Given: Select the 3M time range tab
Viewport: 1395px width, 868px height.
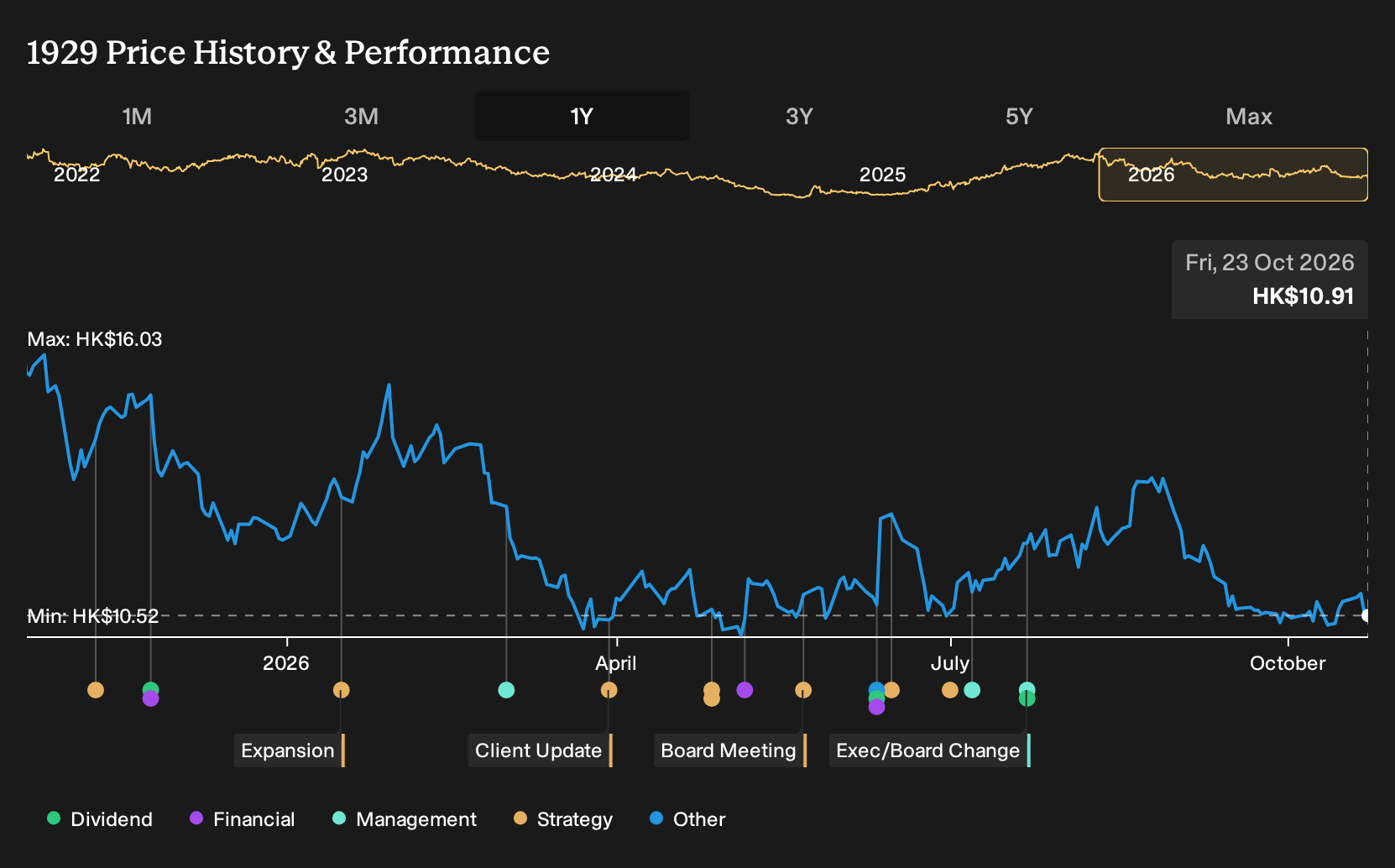Looking at the screenshot, I should coord(361,116).
